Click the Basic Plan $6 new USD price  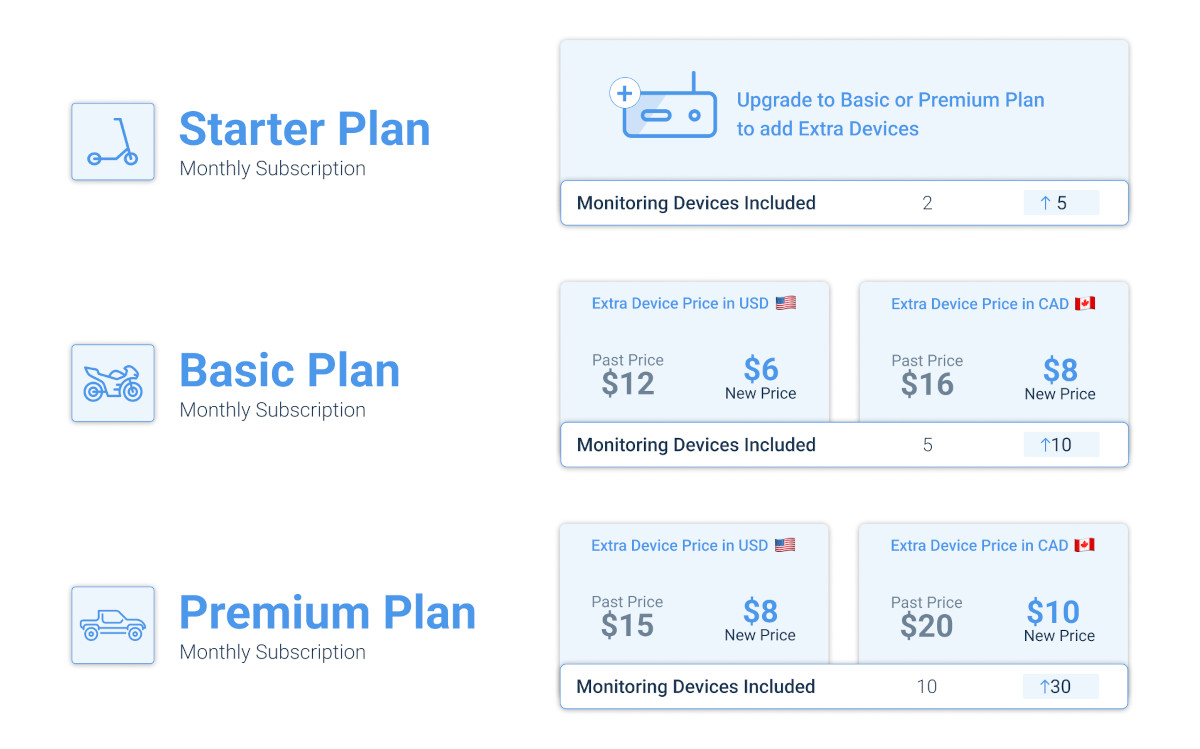pyautogui.click(x=761, y=370)
